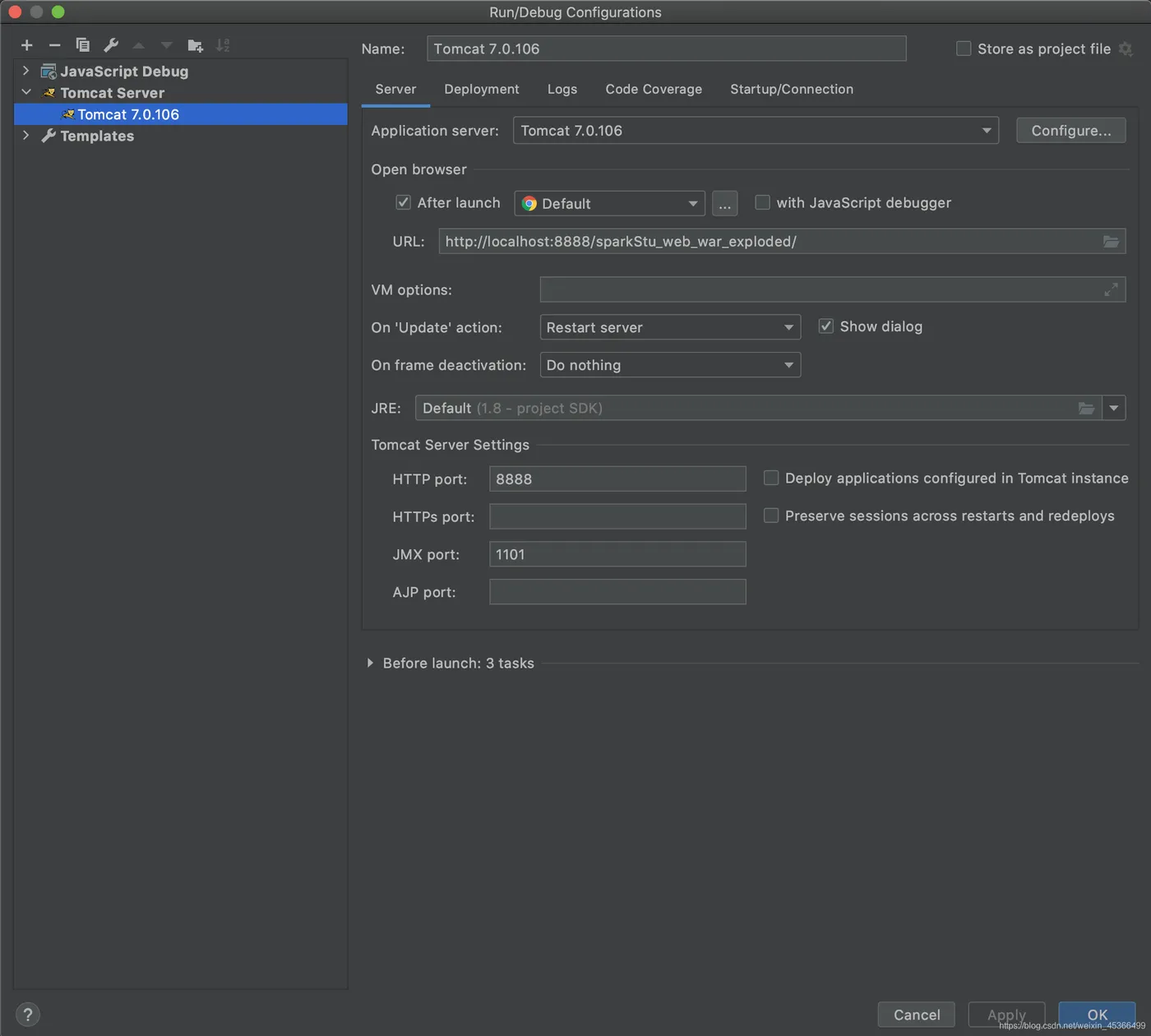The height and width of the screenshot is (1036, 1151).
Task: Select JavaScript Debug label in tree
Action: 124,72
